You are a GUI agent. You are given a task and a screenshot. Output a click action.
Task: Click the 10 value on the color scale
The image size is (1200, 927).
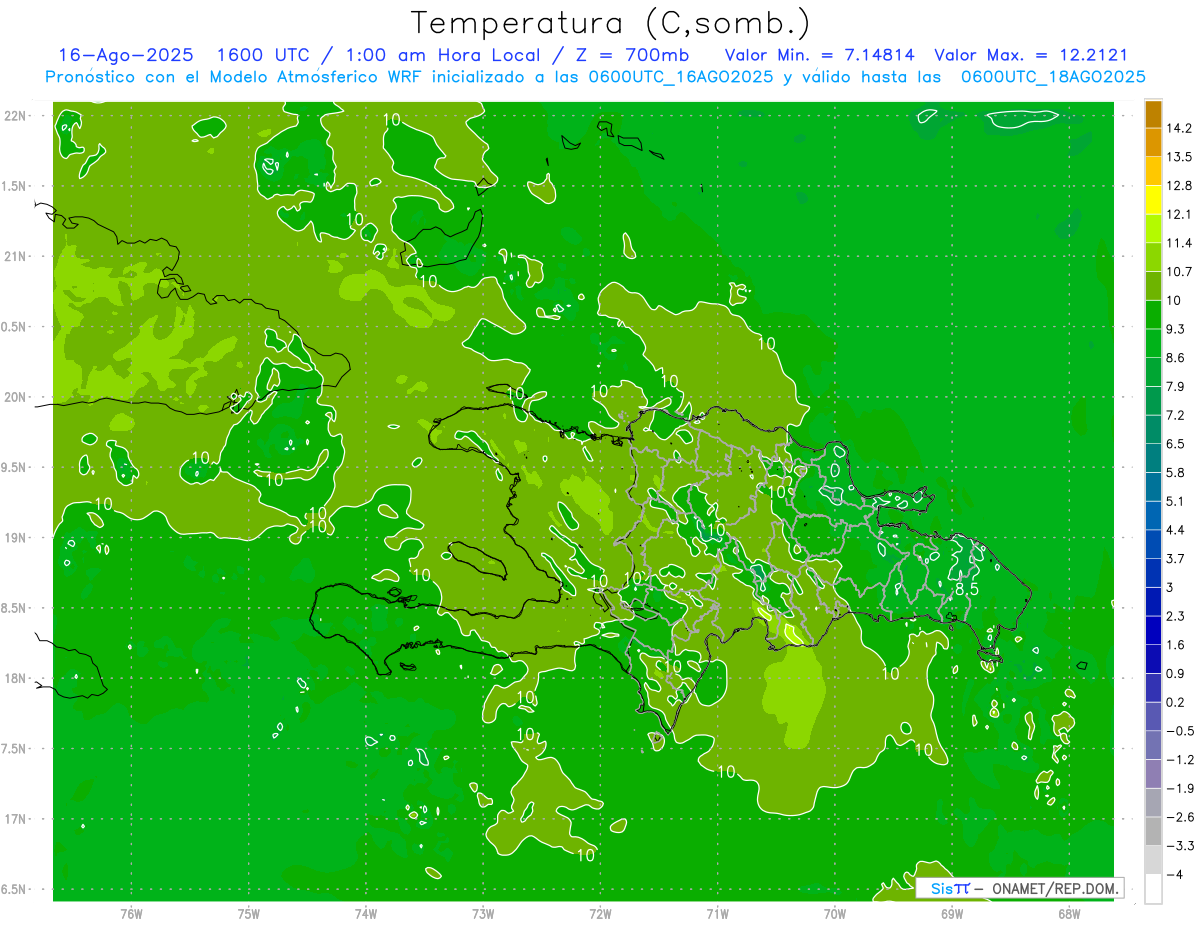1175,300
